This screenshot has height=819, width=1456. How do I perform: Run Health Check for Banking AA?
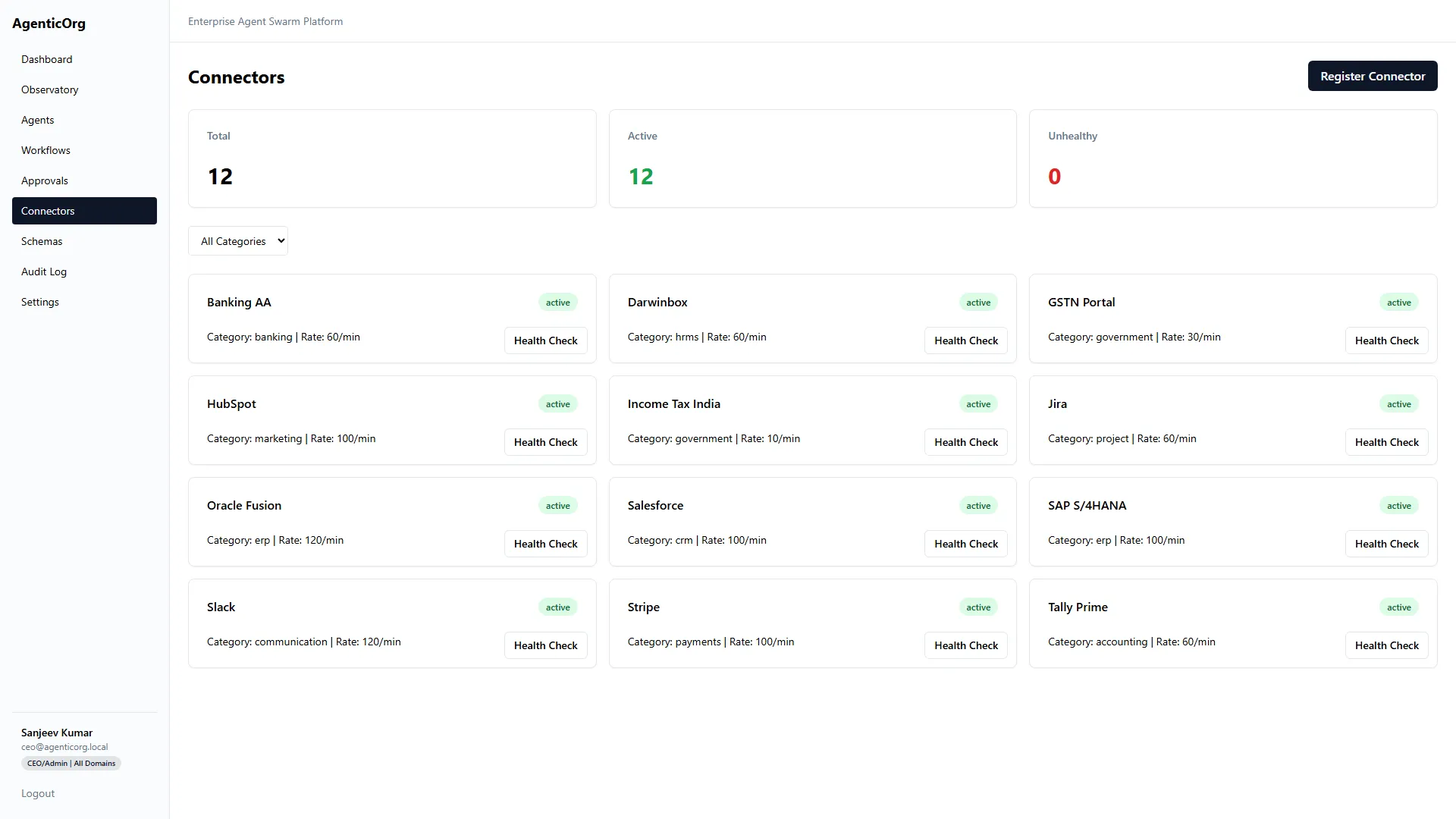[546, 340]
